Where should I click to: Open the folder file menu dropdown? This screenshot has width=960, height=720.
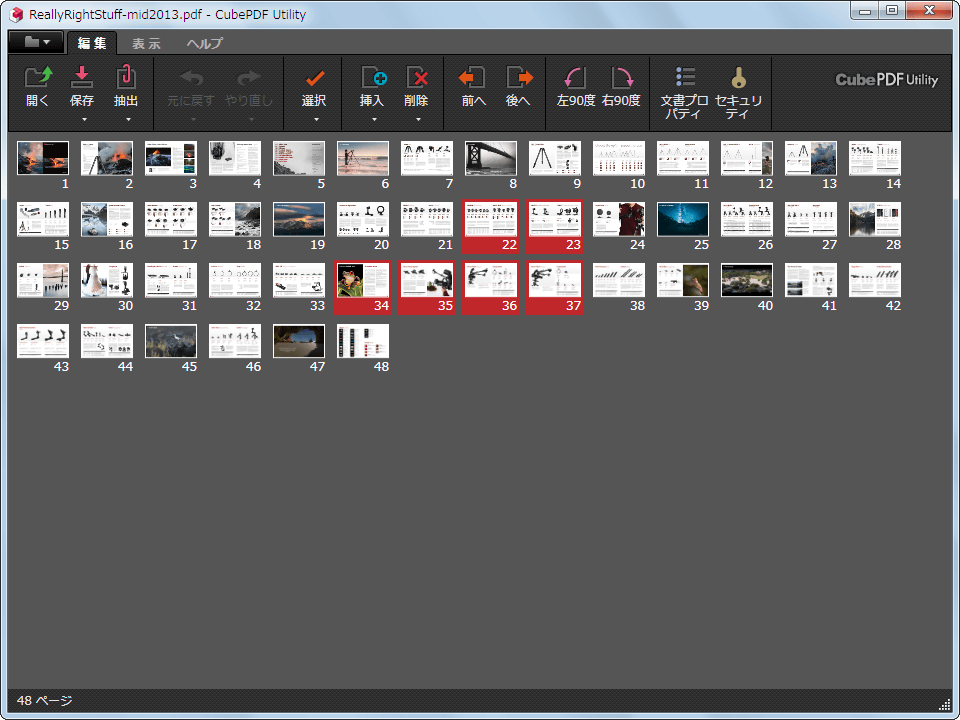point(36,42)
